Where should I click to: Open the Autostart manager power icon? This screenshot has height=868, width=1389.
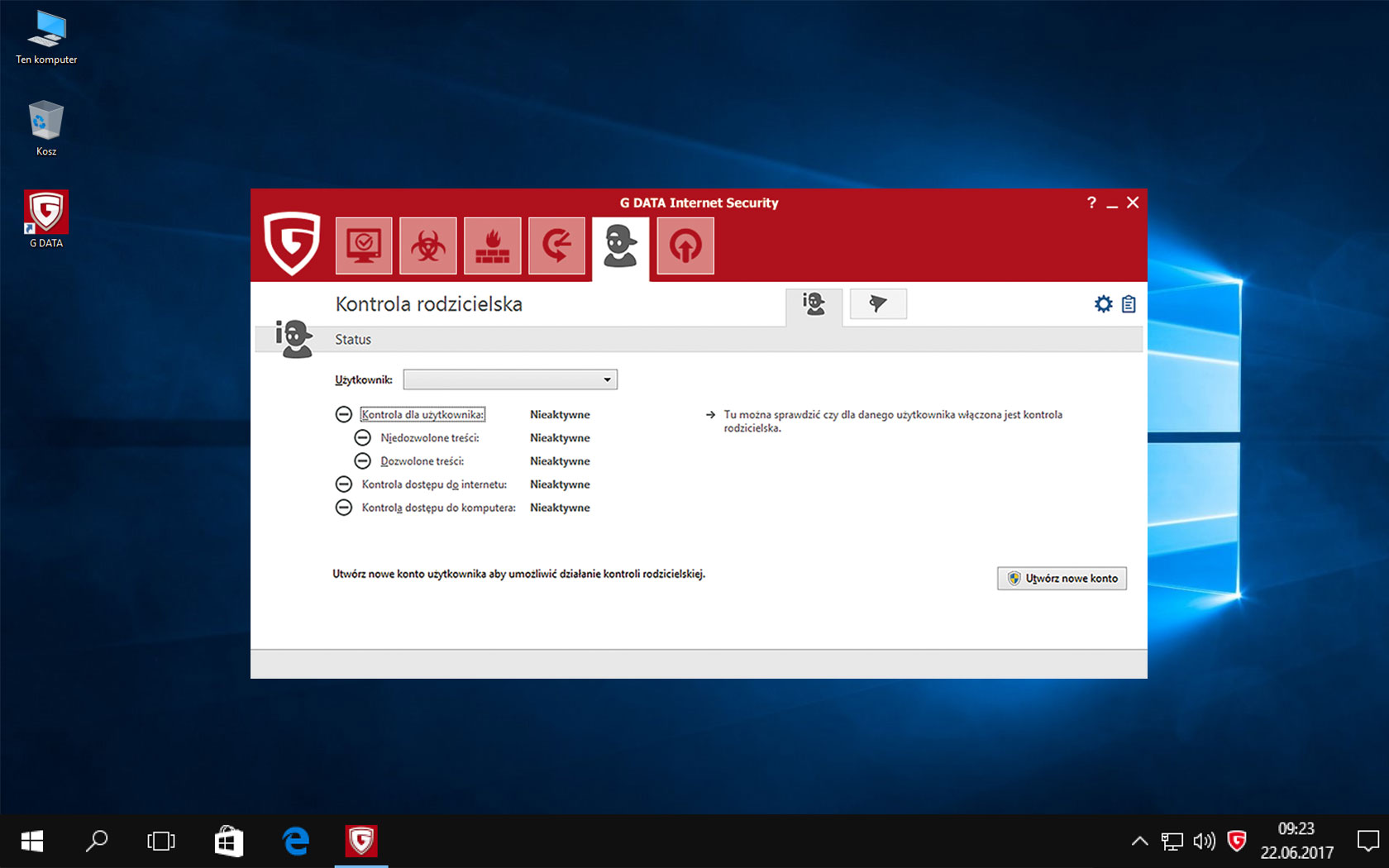tap(685, 246)
